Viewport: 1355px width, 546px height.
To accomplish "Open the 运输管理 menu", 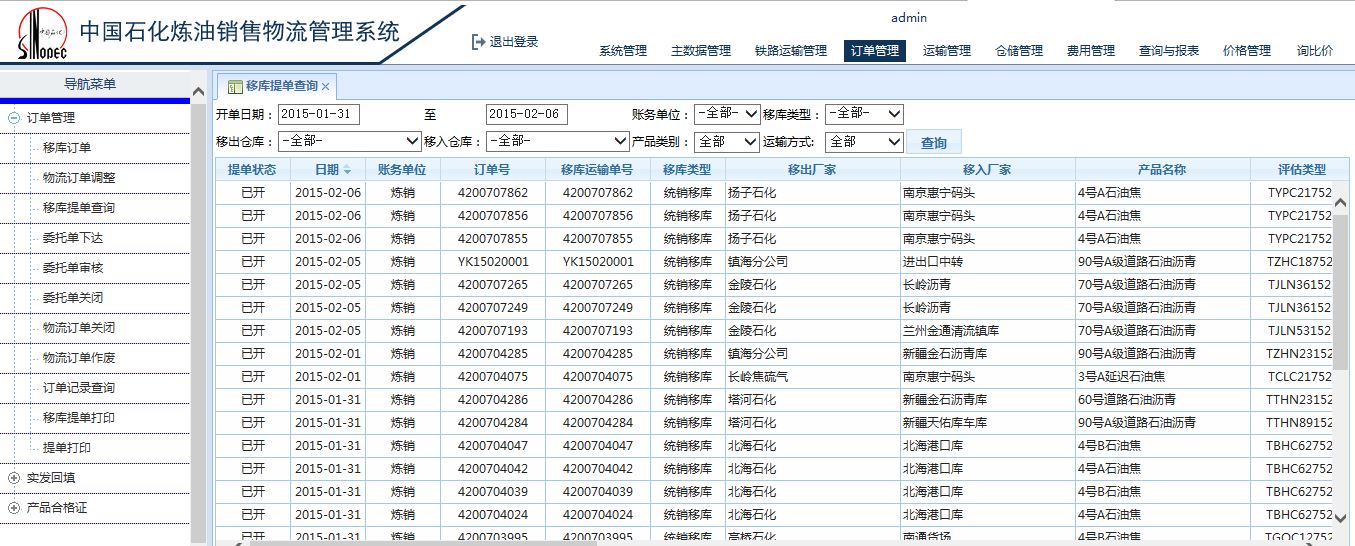I will (947, 51).
